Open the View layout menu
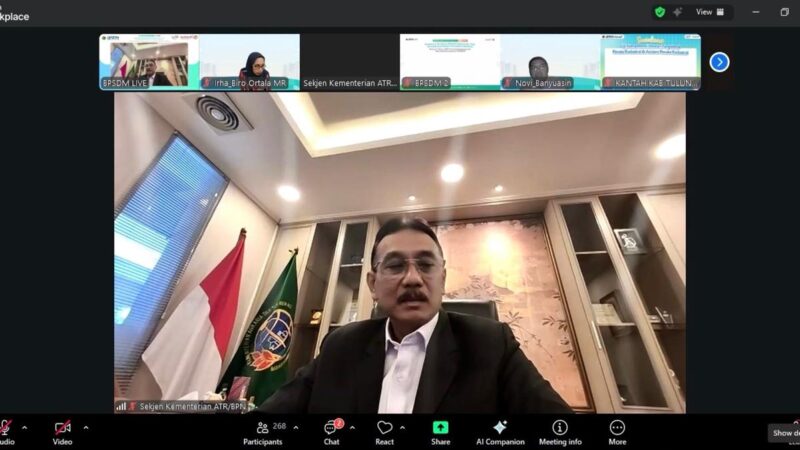 coord(710,12)
